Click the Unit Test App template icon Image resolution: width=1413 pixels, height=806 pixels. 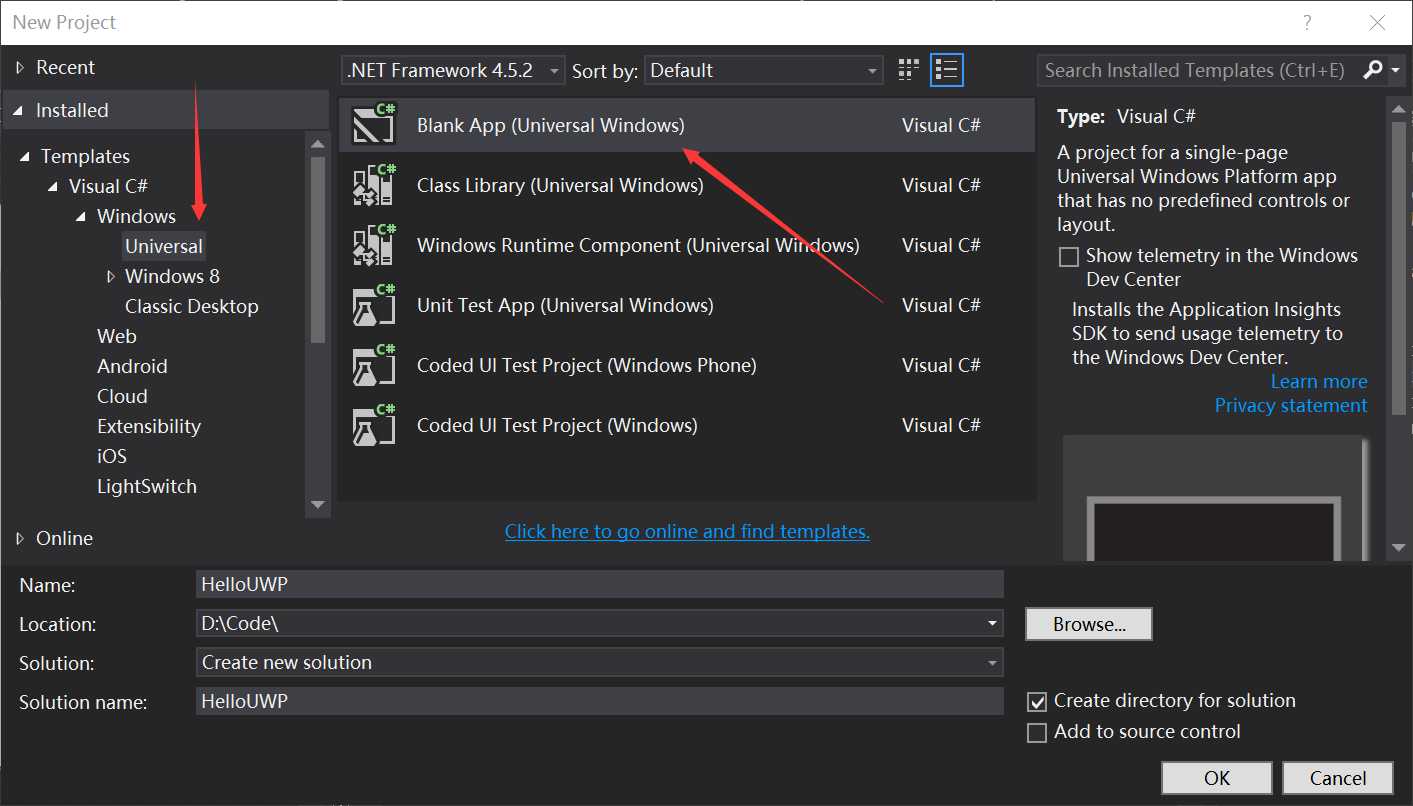(x=375, y=305)
